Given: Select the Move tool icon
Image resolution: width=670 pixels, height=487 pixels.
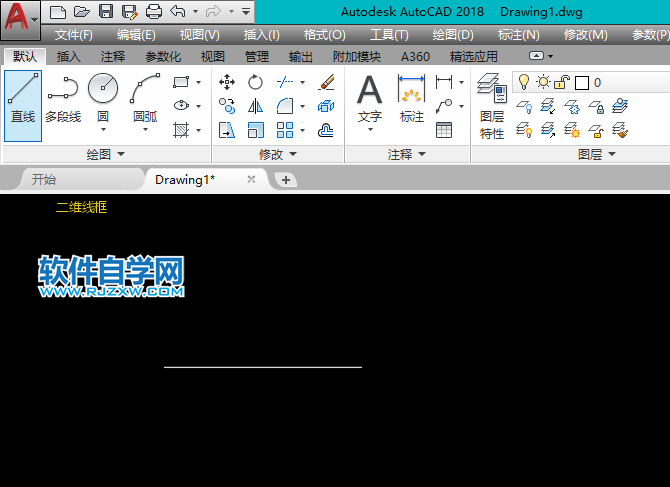Looking at the screenshot, I should point(227,82).
